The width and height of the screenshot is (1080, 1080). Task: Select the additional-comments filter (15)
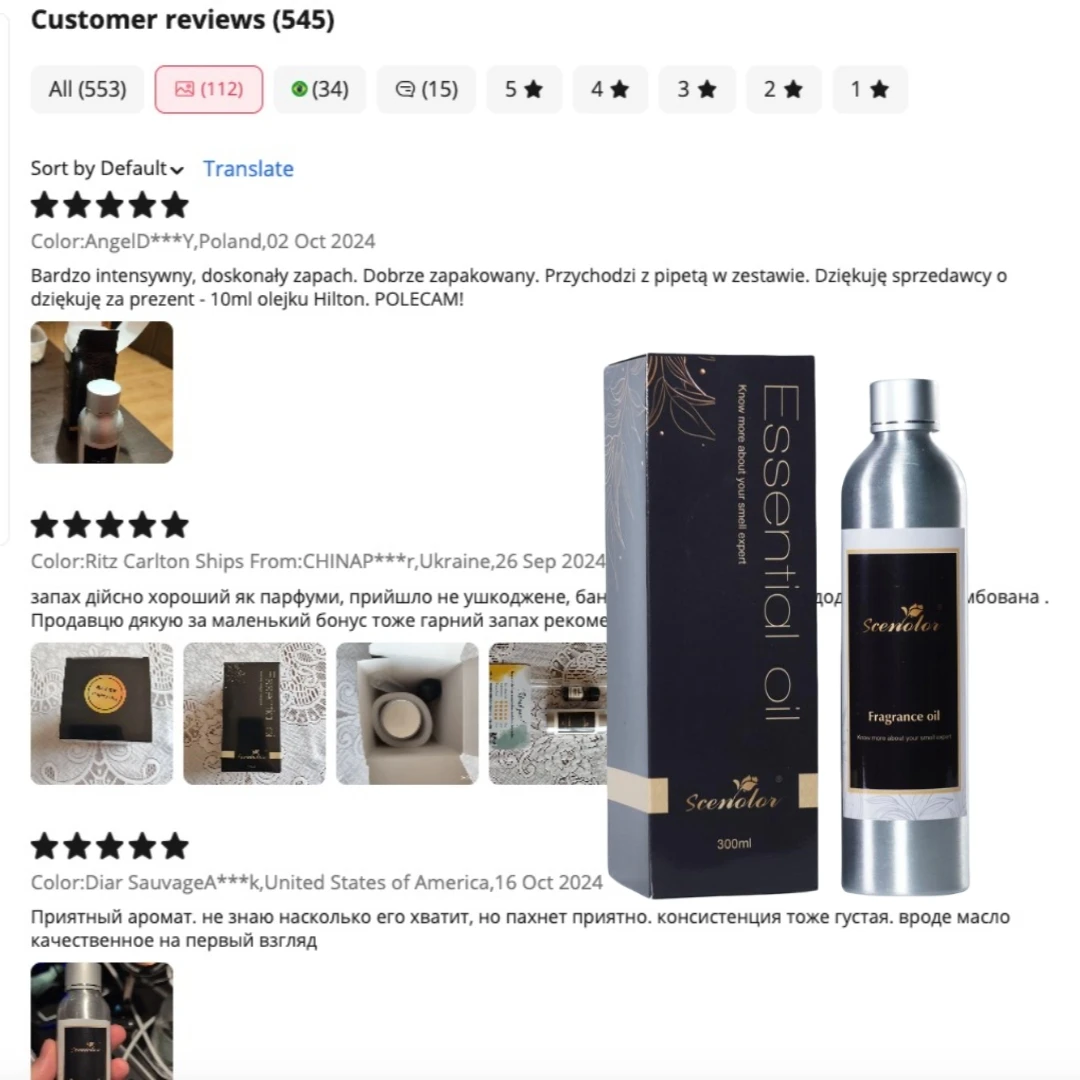pyautogui.click(x=426, y=90)
